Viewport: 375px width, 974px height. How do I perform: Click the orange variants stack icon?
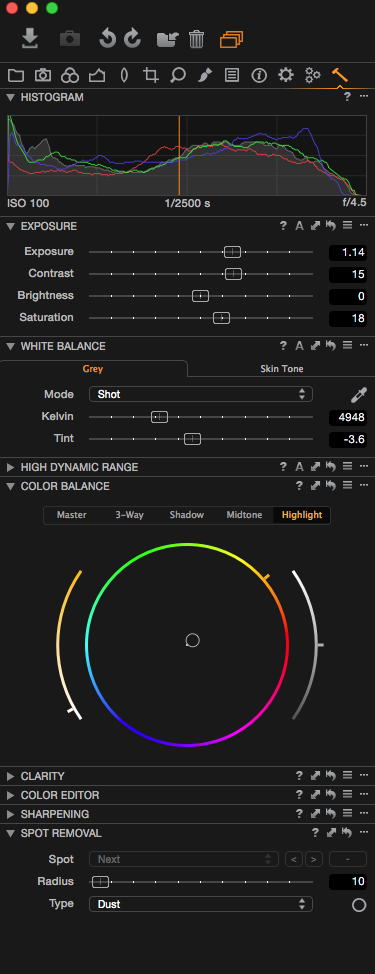click(231, 40)
